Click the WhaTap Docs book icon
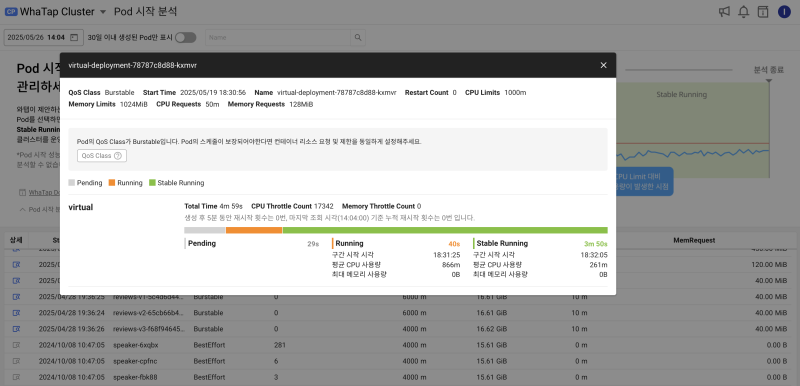 click(x=22, y=193)
